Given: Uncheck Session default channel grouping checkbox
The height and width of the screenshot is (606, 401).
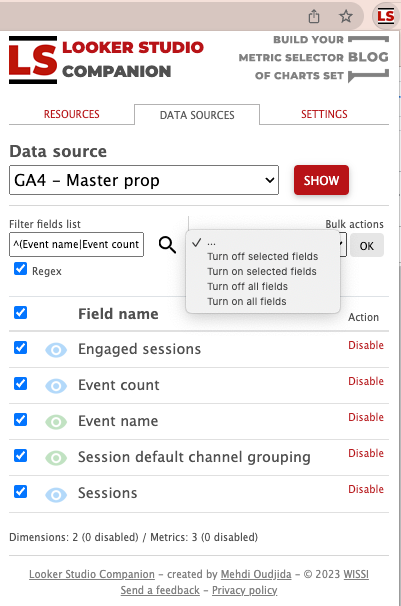Looking at the screenshot, I should coord(20,455).
